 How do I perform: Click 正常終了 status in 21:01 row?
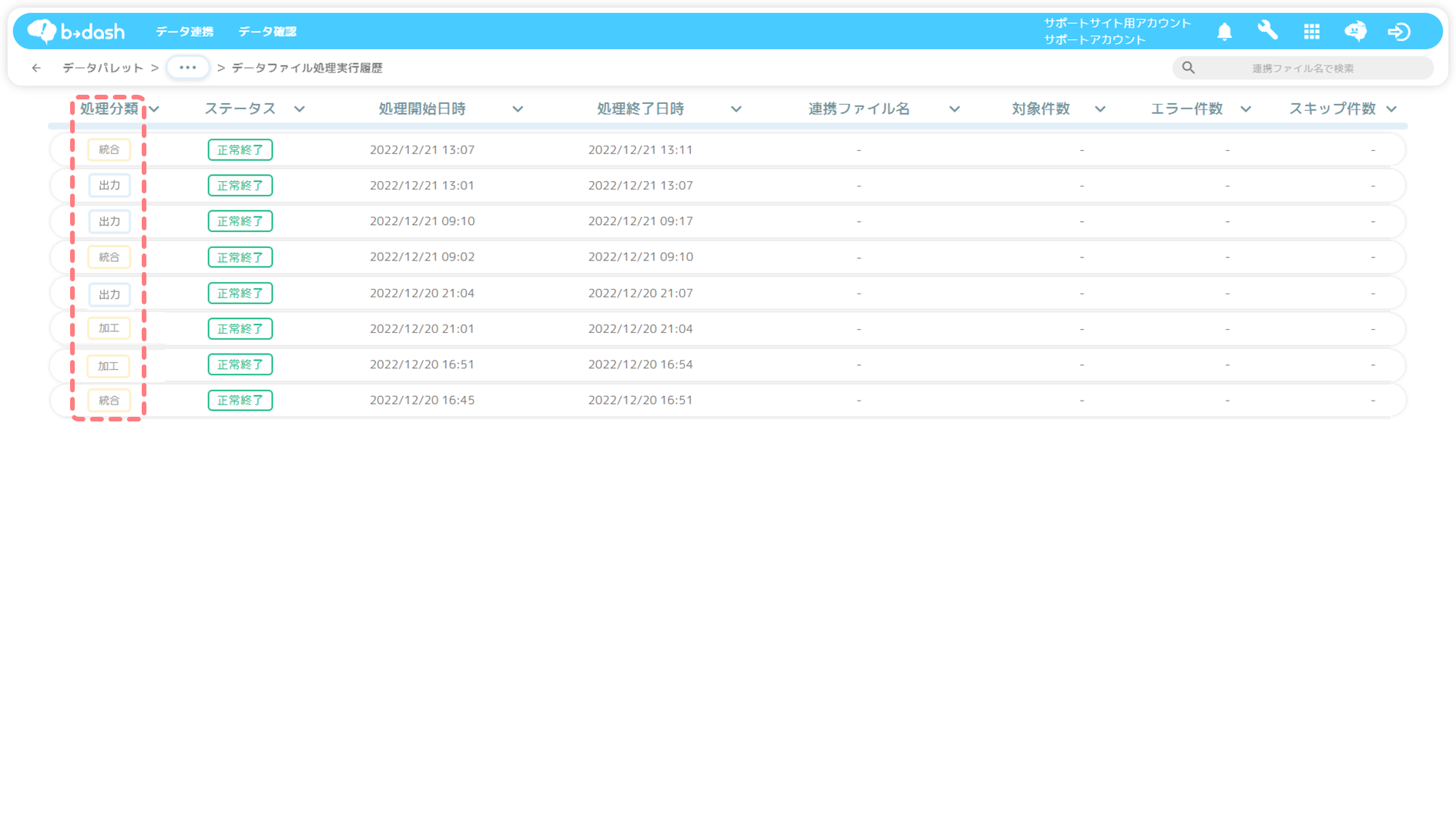click(240, 328)
